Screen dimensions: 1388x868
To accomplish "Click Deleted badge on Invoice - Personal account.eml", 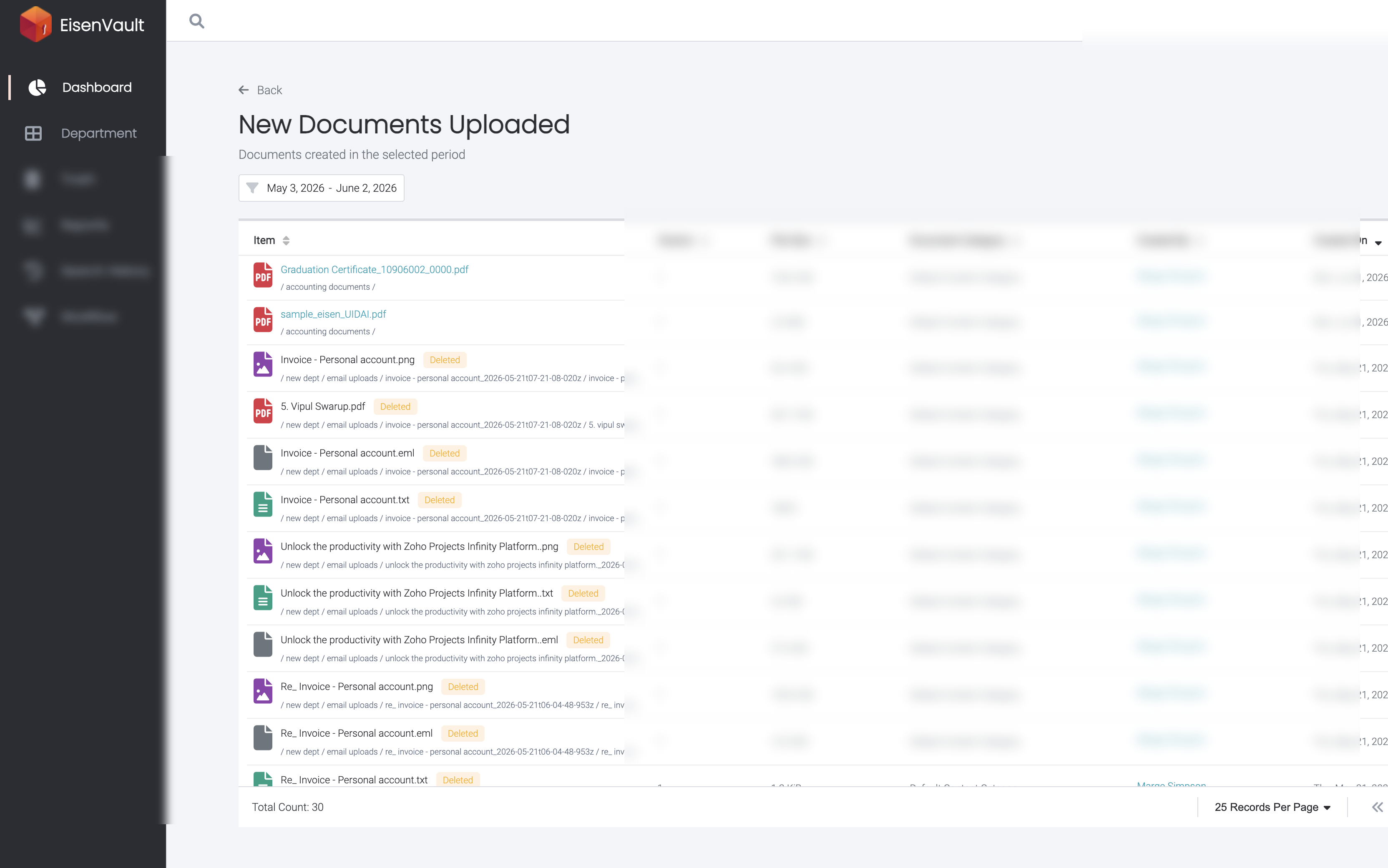I will 445,454.
